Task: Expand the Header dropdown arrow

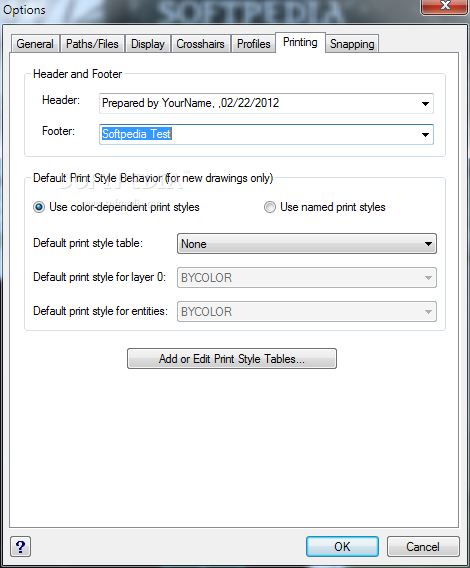Action: [x=425, y=104]
